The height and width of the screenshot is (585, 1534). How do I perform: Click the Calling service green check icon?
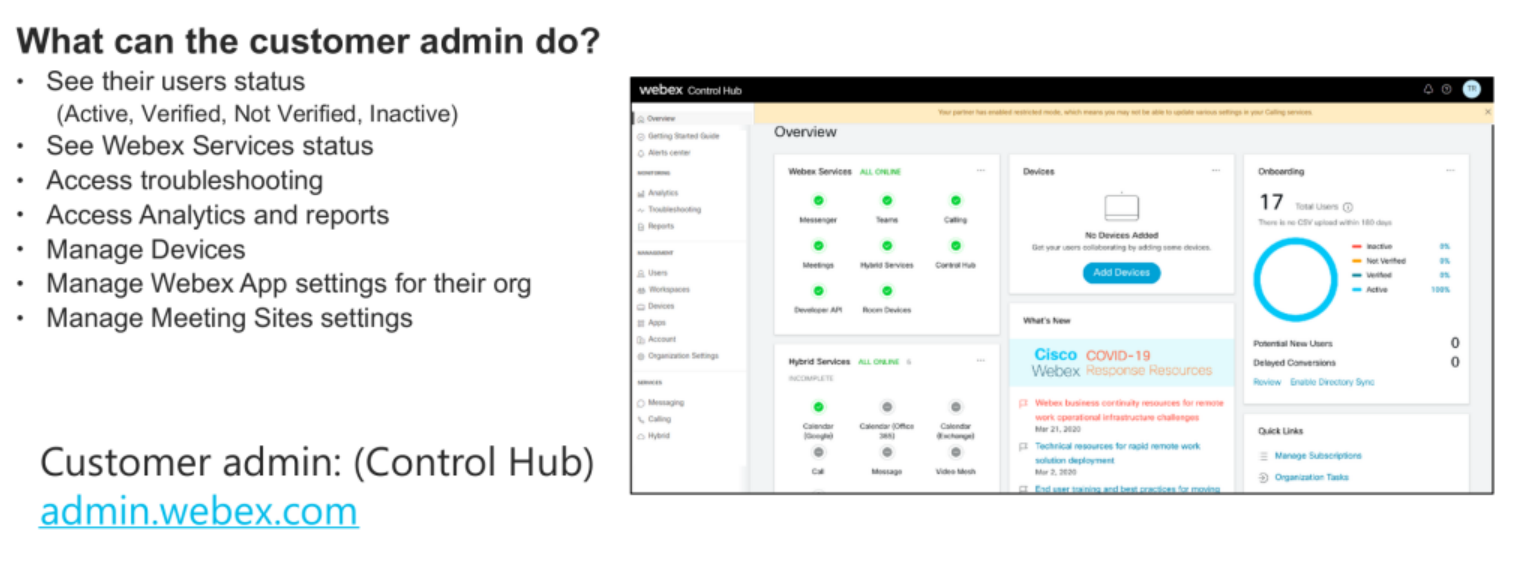click(955, 201)
